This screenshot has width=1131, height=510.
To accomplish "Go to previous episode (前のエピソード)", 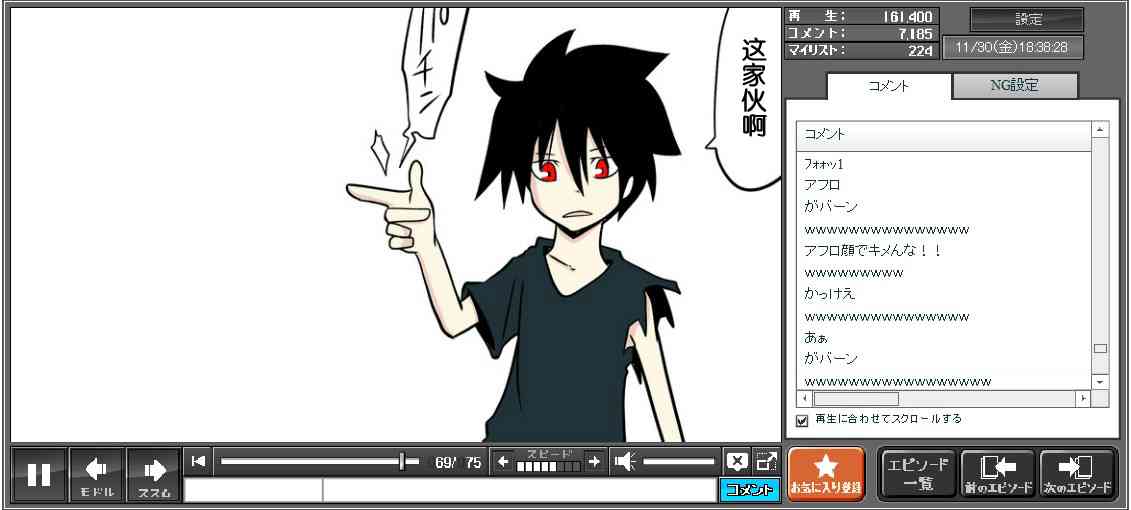I will point(997,474).
